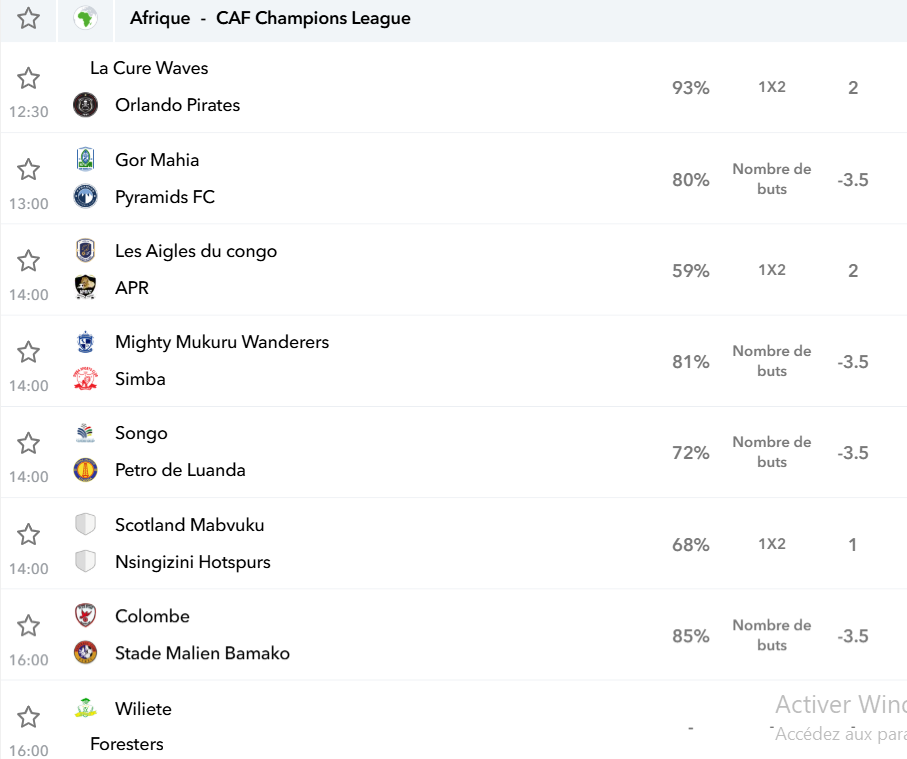Image resolution: width=907 pixels, height=759 pixels.
Task: Click the APR club badge
Action: tap(85, 288)
